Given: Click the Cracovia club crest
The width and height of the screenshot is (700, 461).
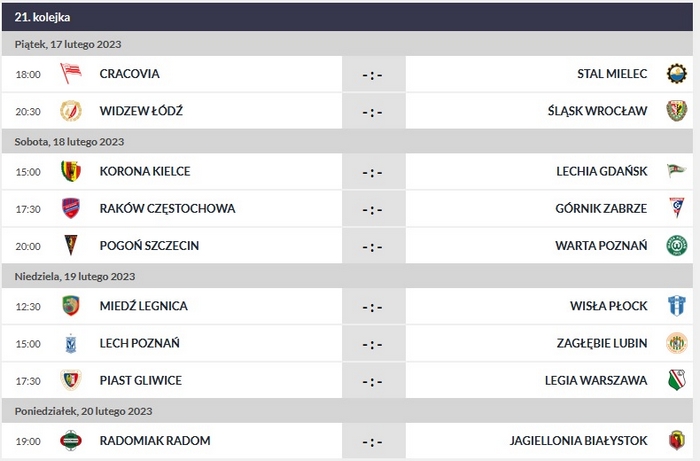Looking at the screenshot, I should click(x=70, y=74).
